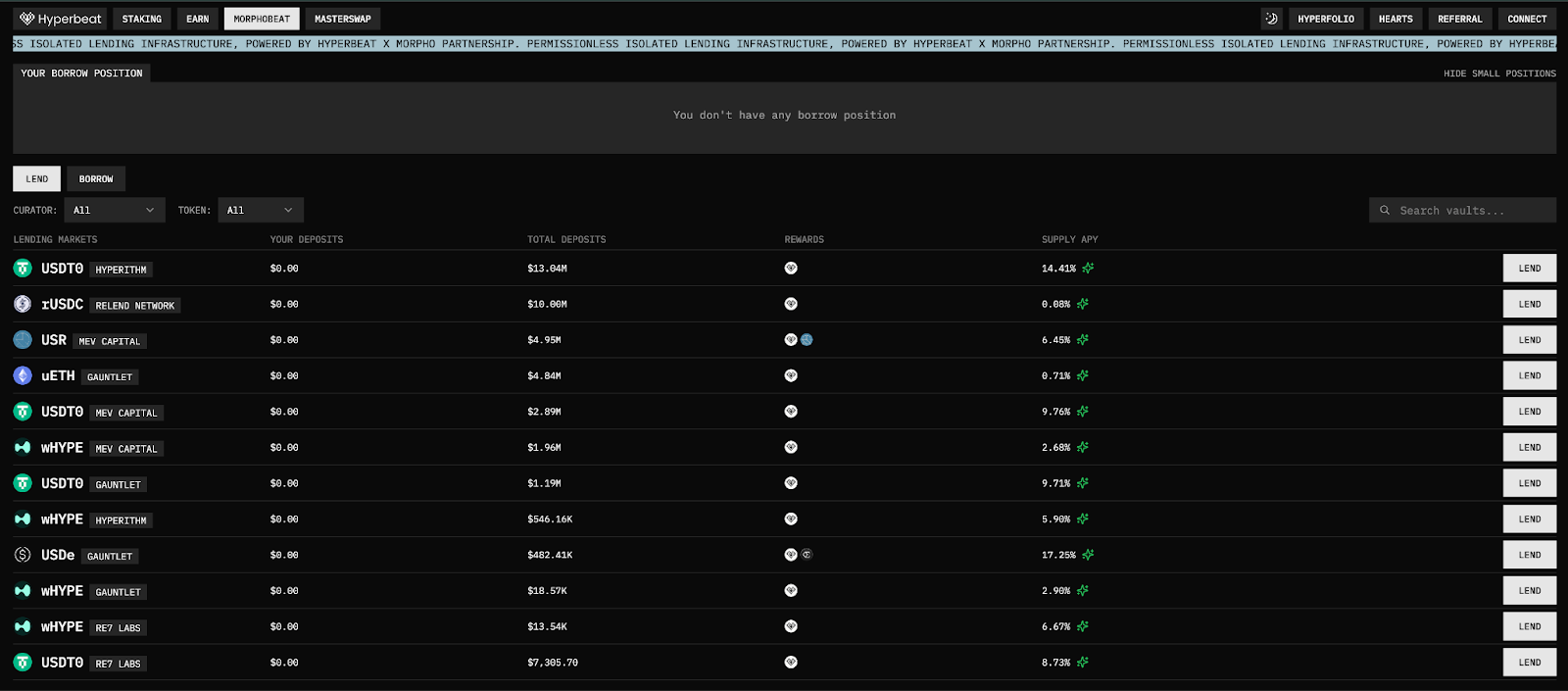This screenshot has height=691, width=1568.
Task: Click the rUSDC token icon
Action: pyautogui.click(x=23, y=305)
